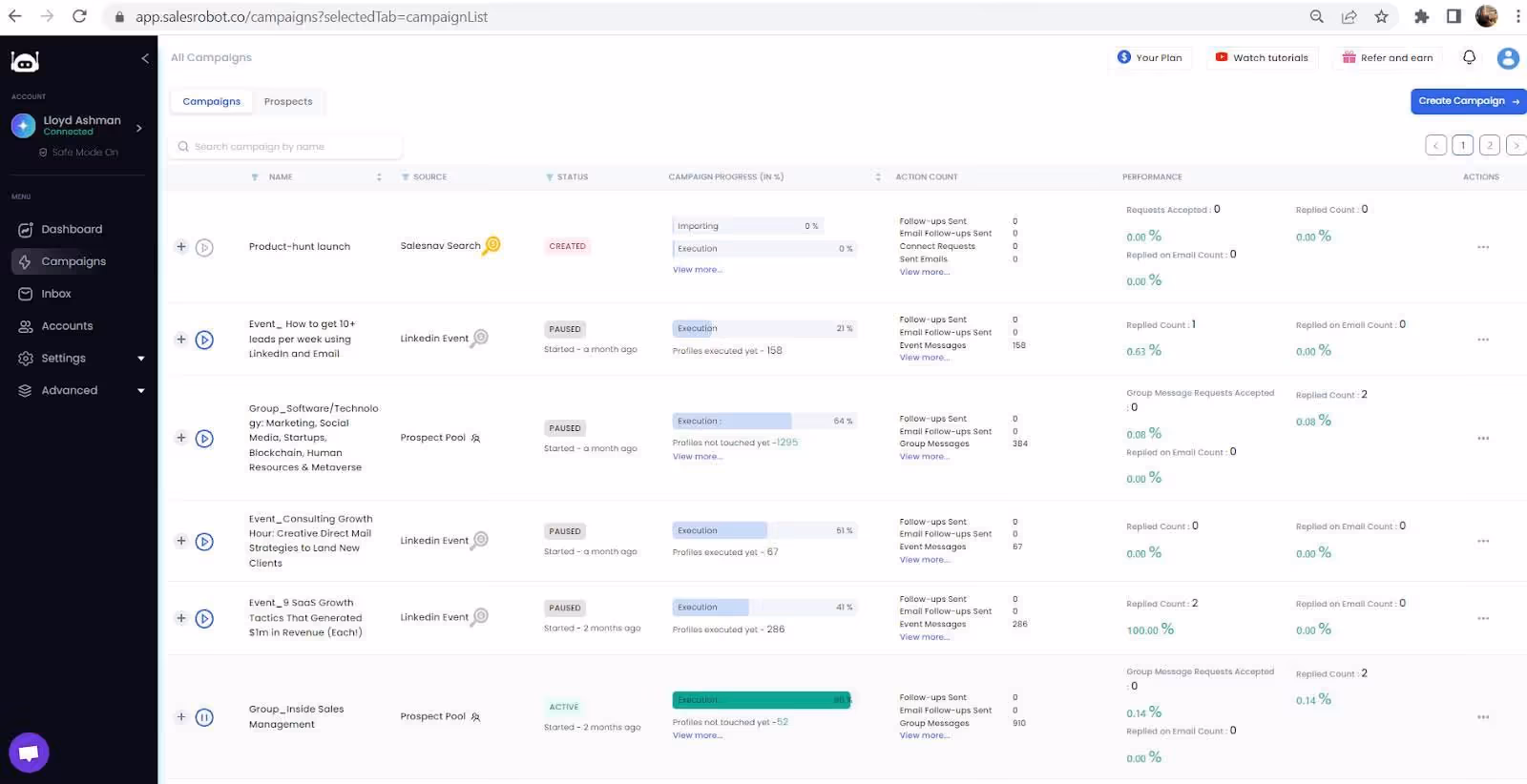The image size is (1527, 784).
Task: Select page 1 of campaigns
Action: 1463,145
